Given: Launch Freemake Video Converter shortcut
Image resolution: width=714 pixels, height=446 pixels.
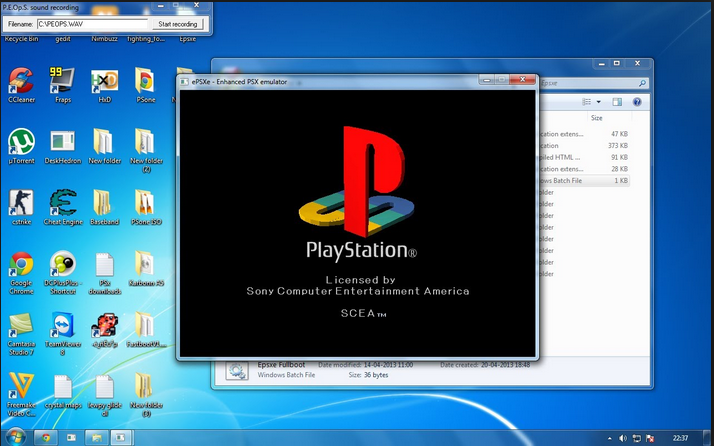Looking at the screenshot, I should [x=21, y=395].
